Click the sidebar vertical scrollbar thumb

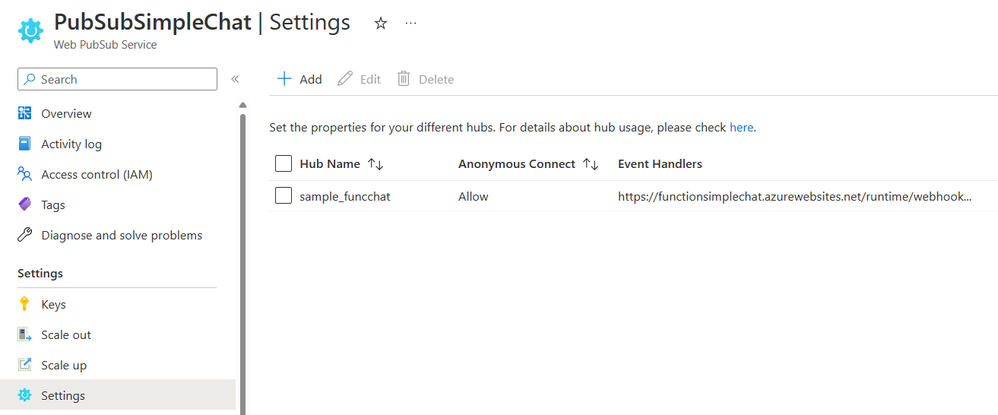coord(242,264)
